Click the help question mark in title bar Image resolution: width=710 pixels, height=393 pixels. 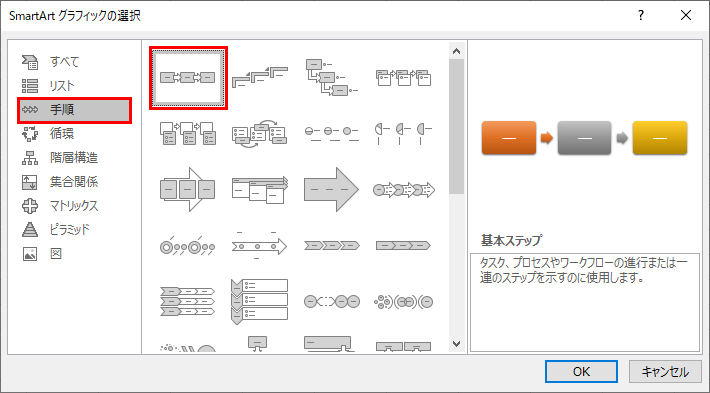pyautogui.click(x=641, y=15)
